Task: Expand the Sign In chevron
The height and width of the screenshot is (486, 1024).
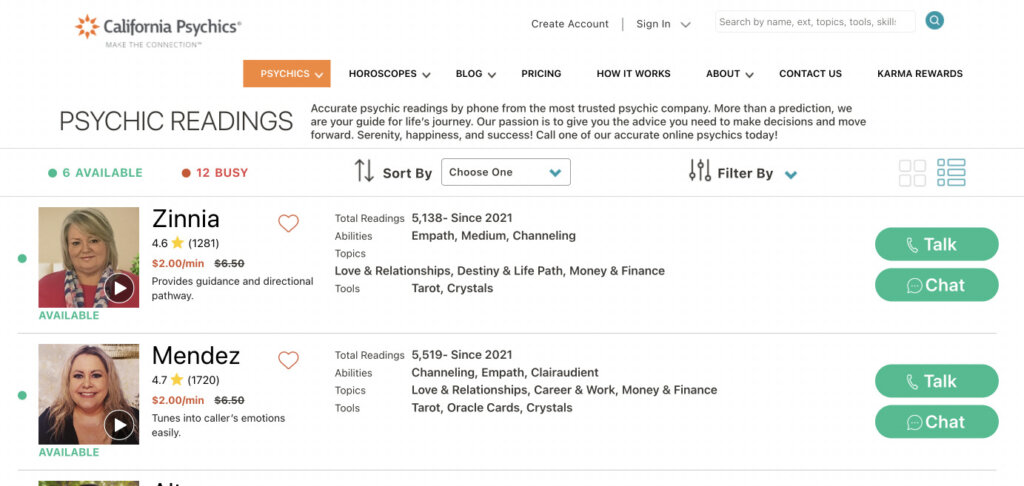Action: 685,25
